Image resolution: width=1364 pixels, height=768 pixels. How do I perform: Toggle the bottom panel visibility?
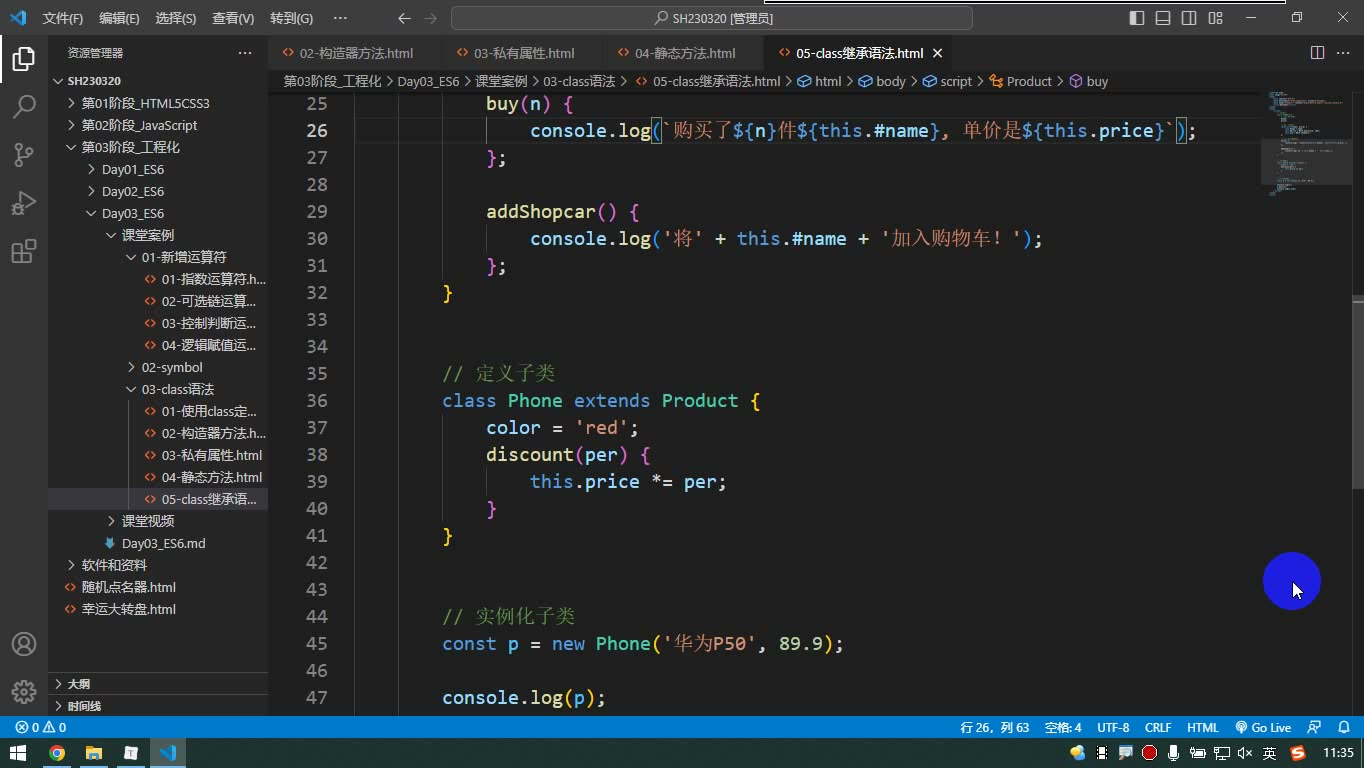click(1163, 18)
